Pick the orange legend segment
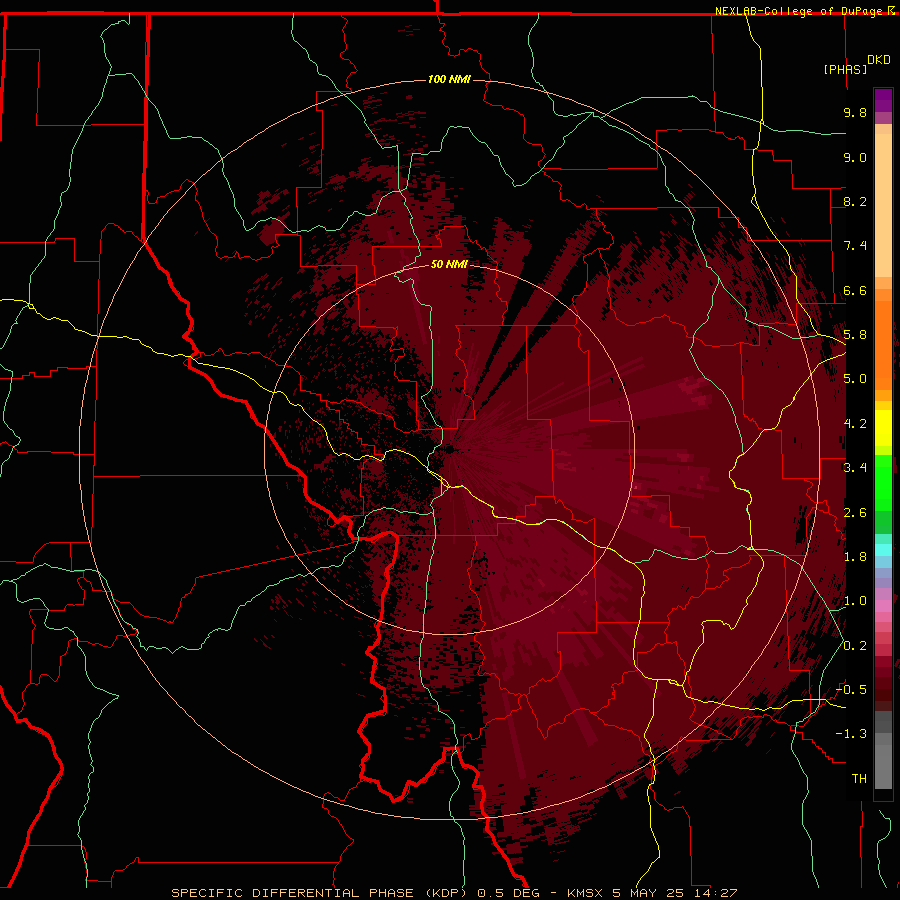The image size is (900, 900). coord(883,344)
